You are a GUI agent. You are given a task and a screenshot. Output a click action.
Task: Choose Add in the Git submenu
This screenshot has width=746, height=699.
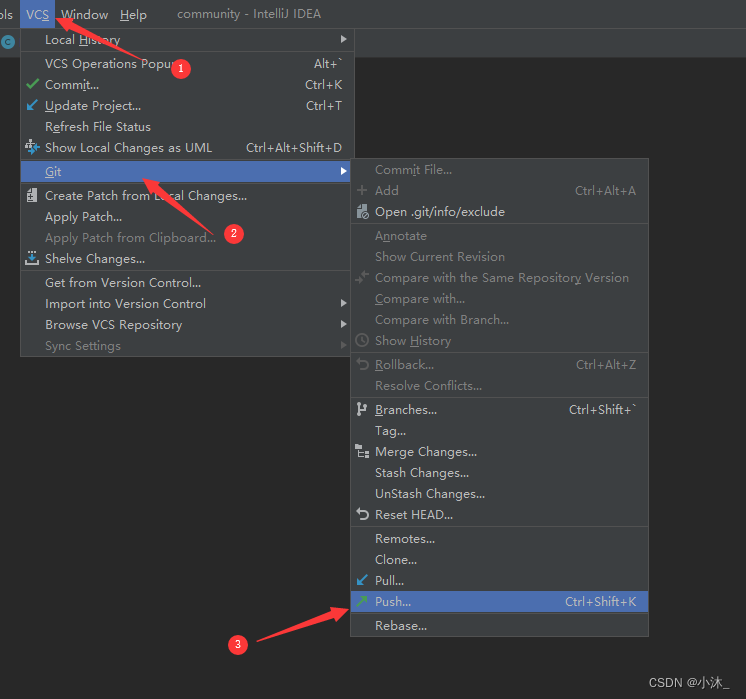499,191
